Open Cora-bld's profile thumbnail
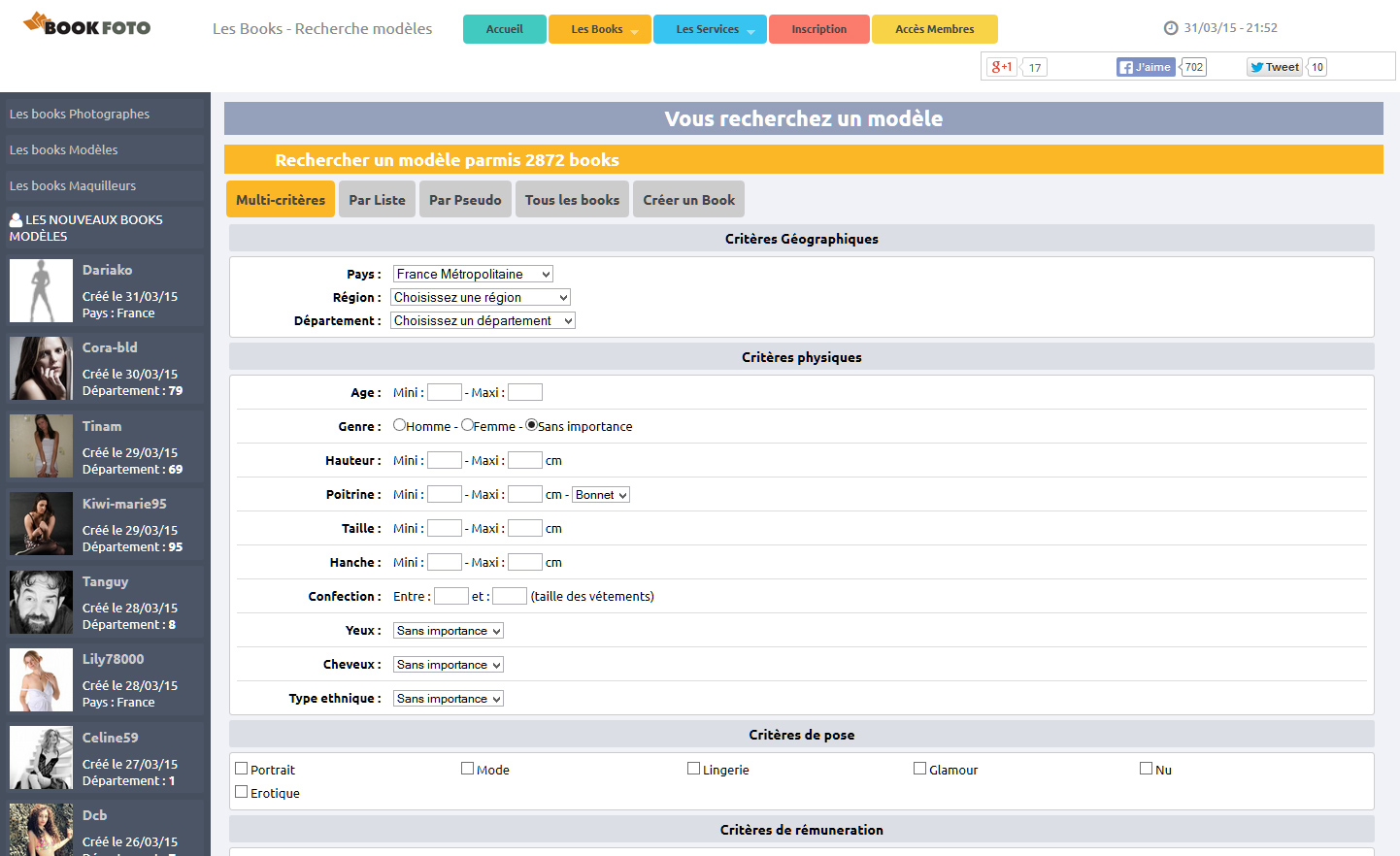Viewport: 1400px width, 856px height. tap(41, 369)
